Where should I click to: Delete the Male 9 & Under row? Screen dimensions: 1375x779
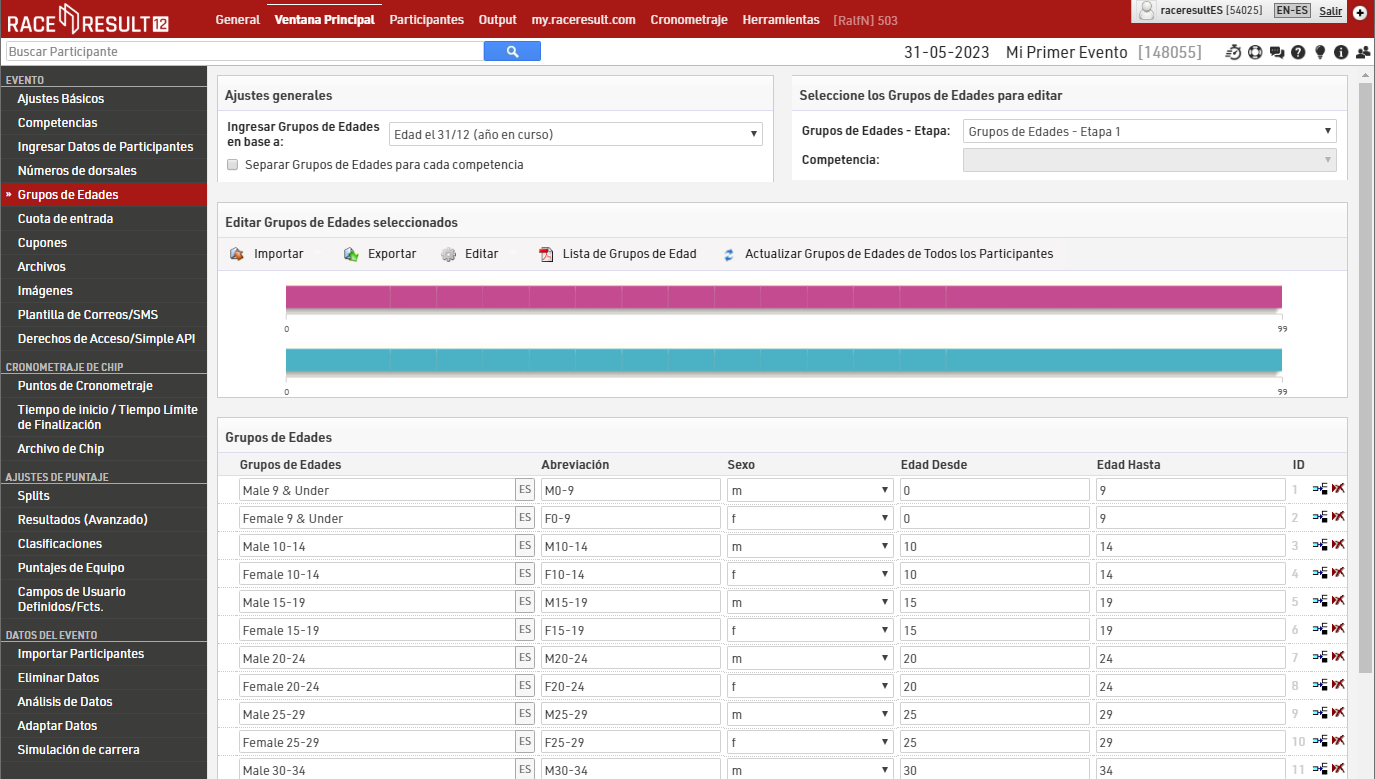pyautogui.click(x=1338, y=489)
